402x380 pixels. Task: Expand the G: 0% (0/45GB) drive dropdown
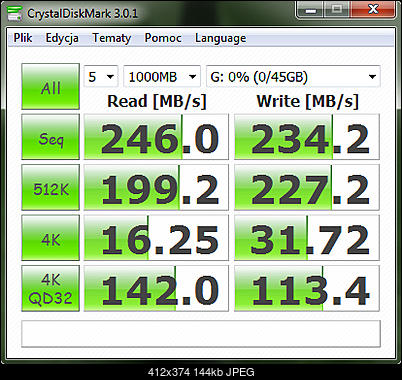(293, 77)
